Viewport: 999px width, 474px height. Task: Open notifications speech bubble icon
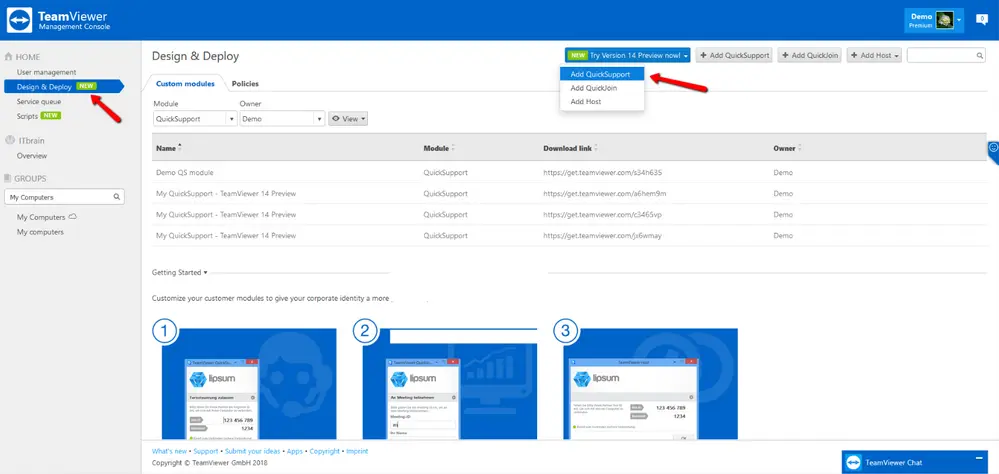pos(982,19)
